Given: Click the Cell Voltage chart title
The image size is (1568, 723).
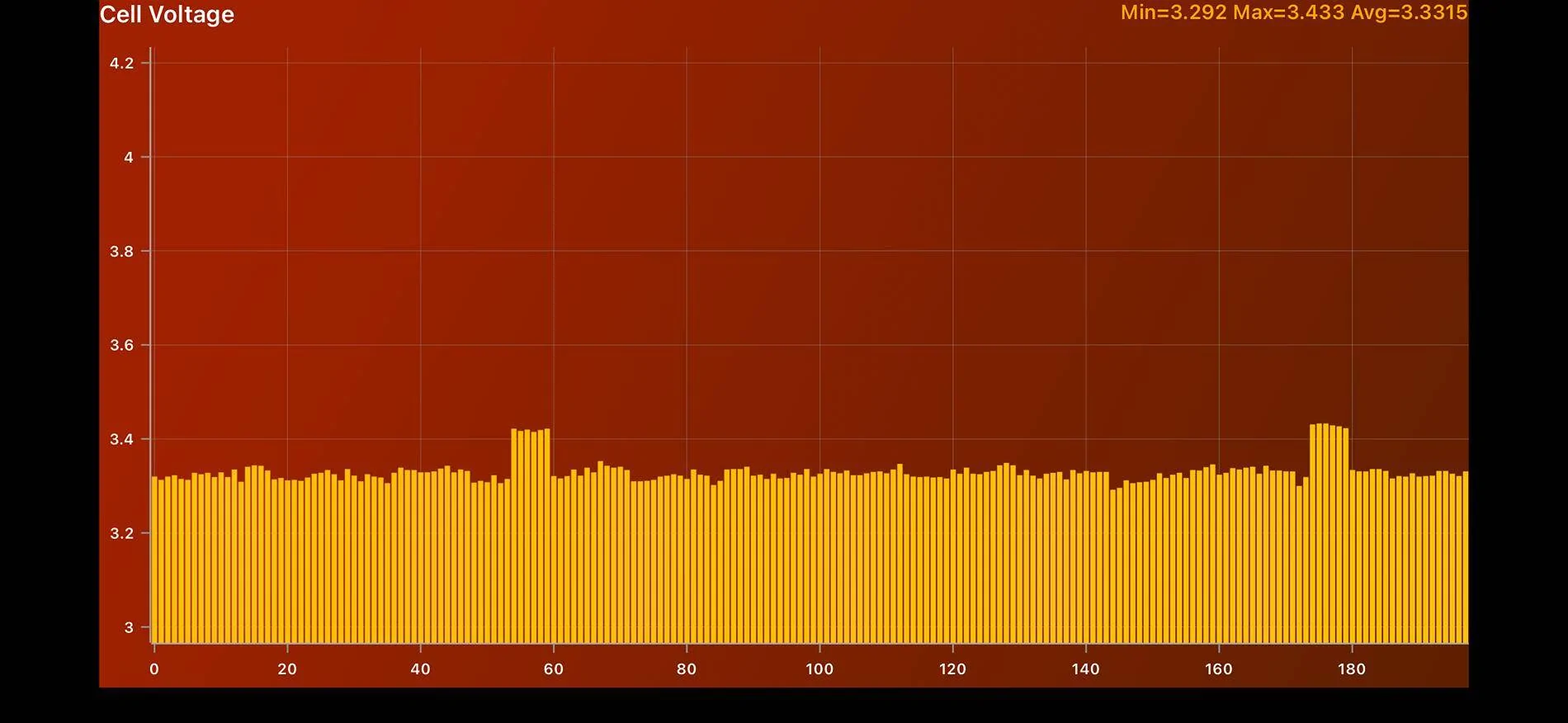Looking at the screenshot, I should [x=167, y=15].
